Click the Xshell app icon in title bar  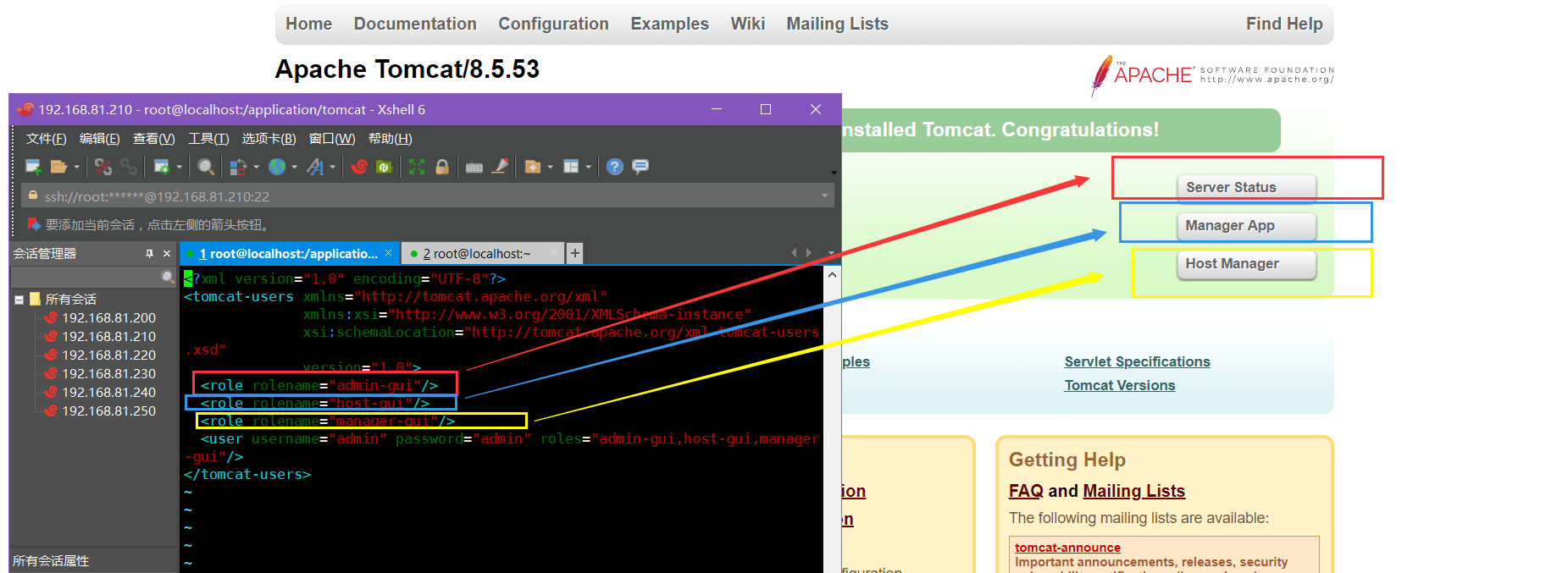pyautogui.click(x=25, y=109)
